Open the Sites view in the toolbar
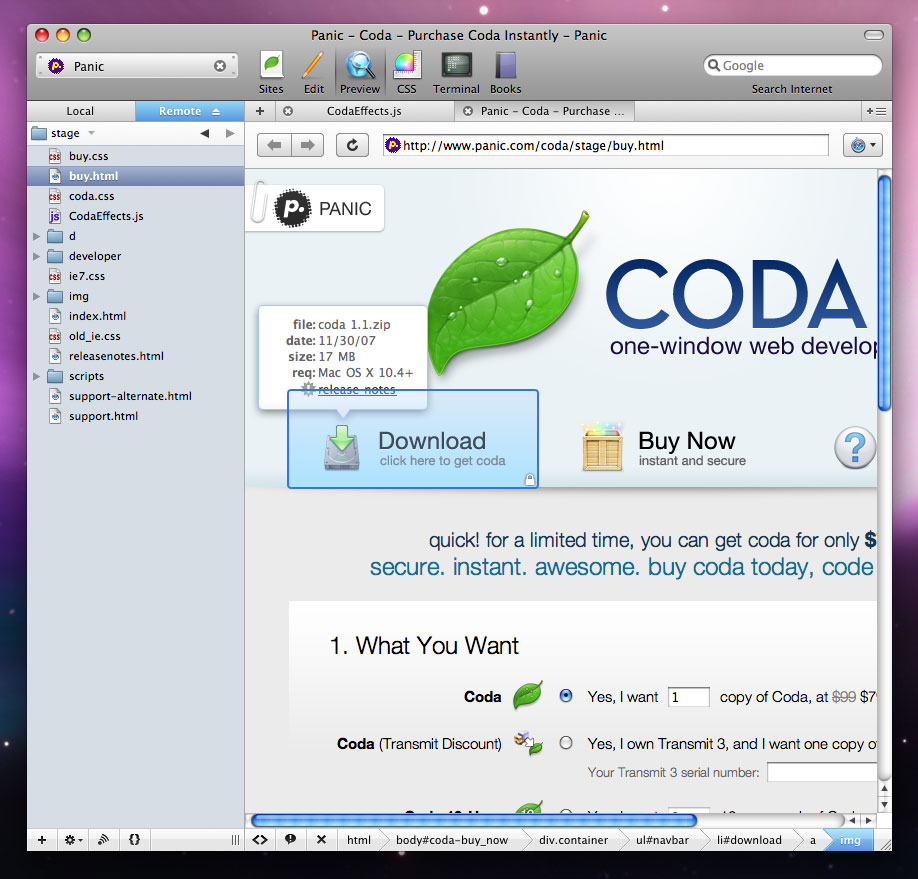The width and height of the screenshot is (918, 879). [x=271, y=65]
